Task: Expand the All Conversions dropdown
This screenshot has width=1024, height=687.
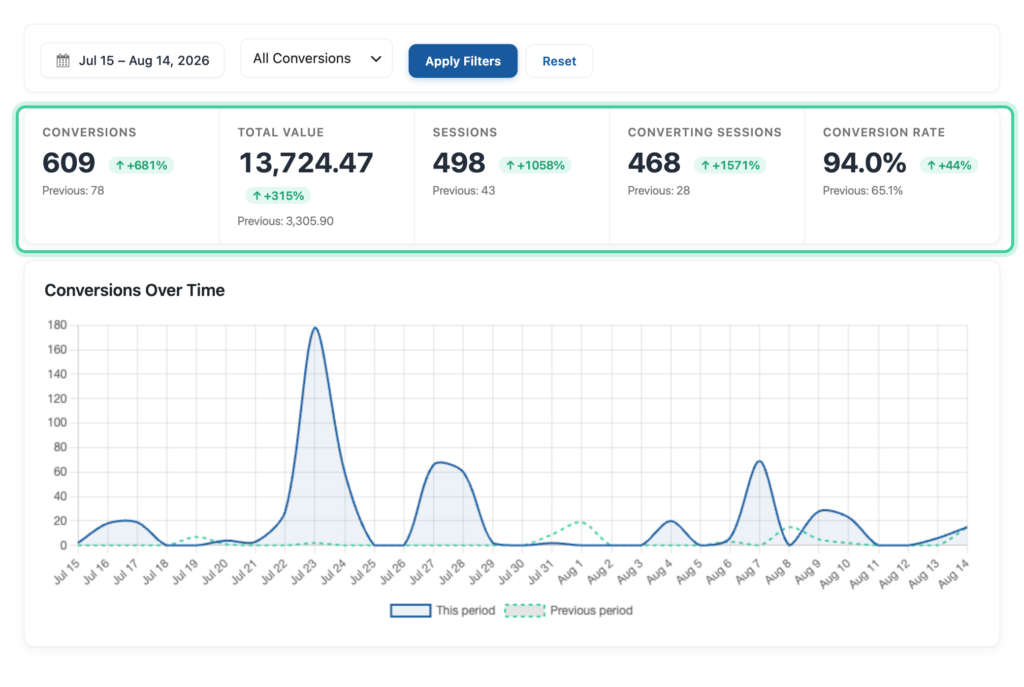Action: [x=317, y=59]
